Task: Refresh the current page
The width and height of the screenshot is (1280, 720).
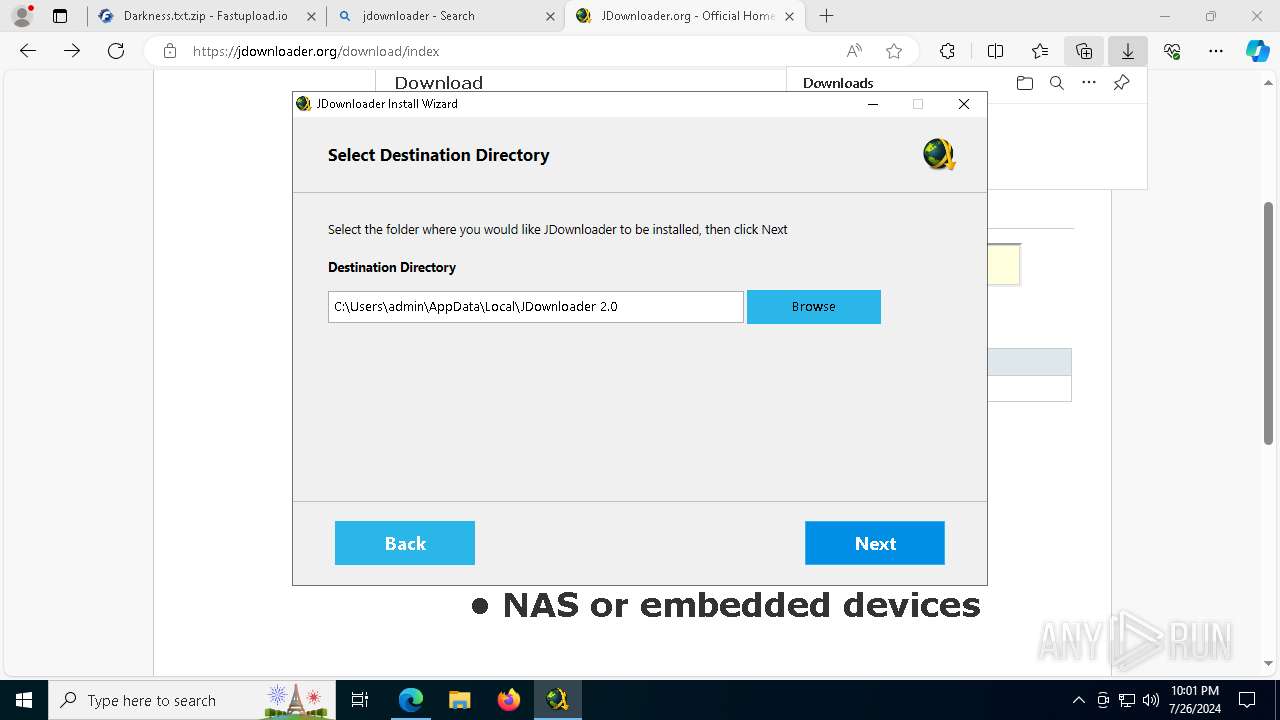Action: coord(116,51)
